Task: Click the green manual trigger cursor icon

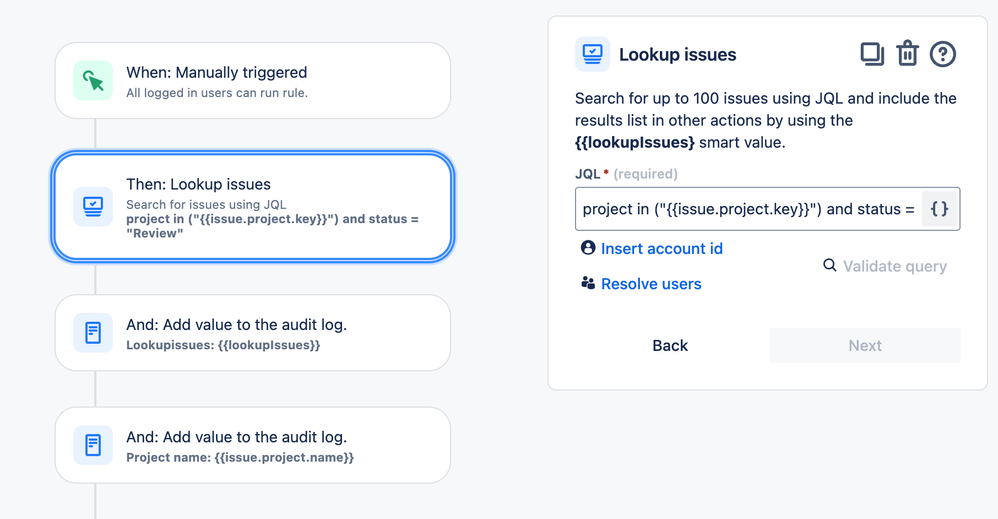Action: [x=93, y=80]
